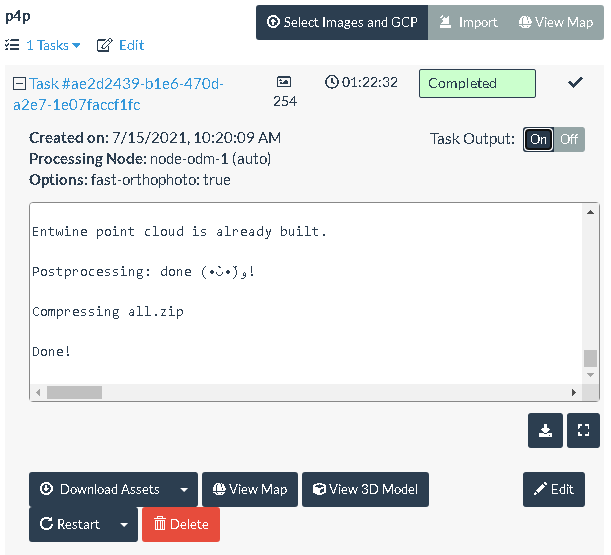Click the task list icon beside 1 Tasks
Viewport: 611px width, 555px height.
[x=12, y=45]
